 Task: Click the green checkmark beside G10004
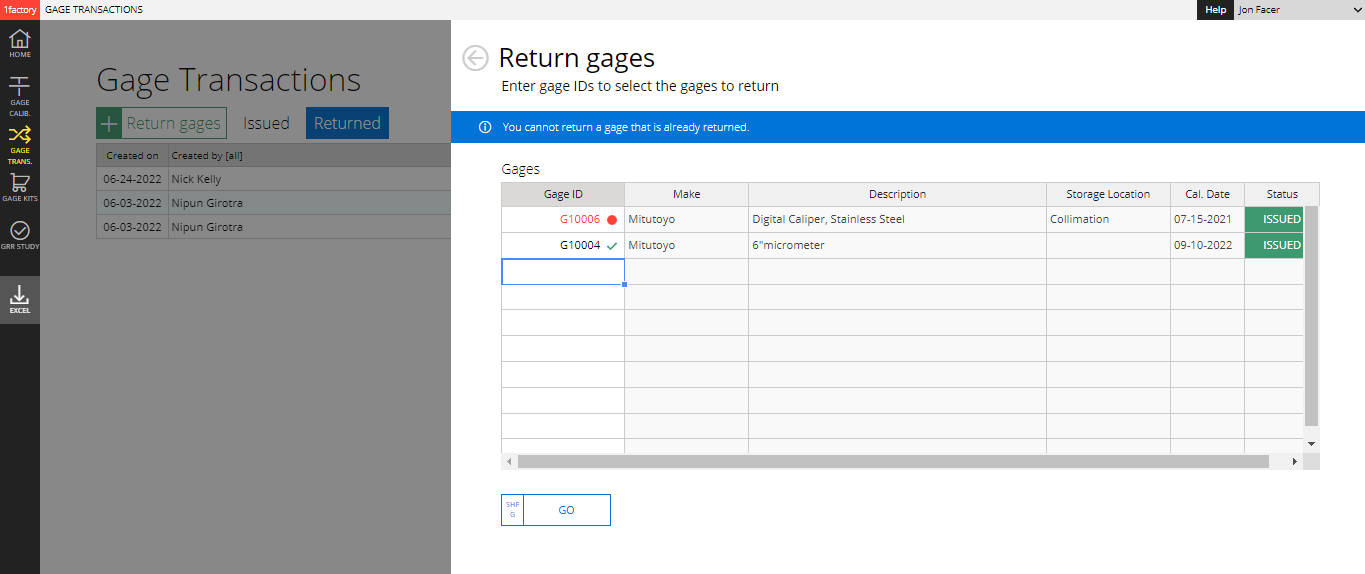pyautogui.click(x=612, y=246)
